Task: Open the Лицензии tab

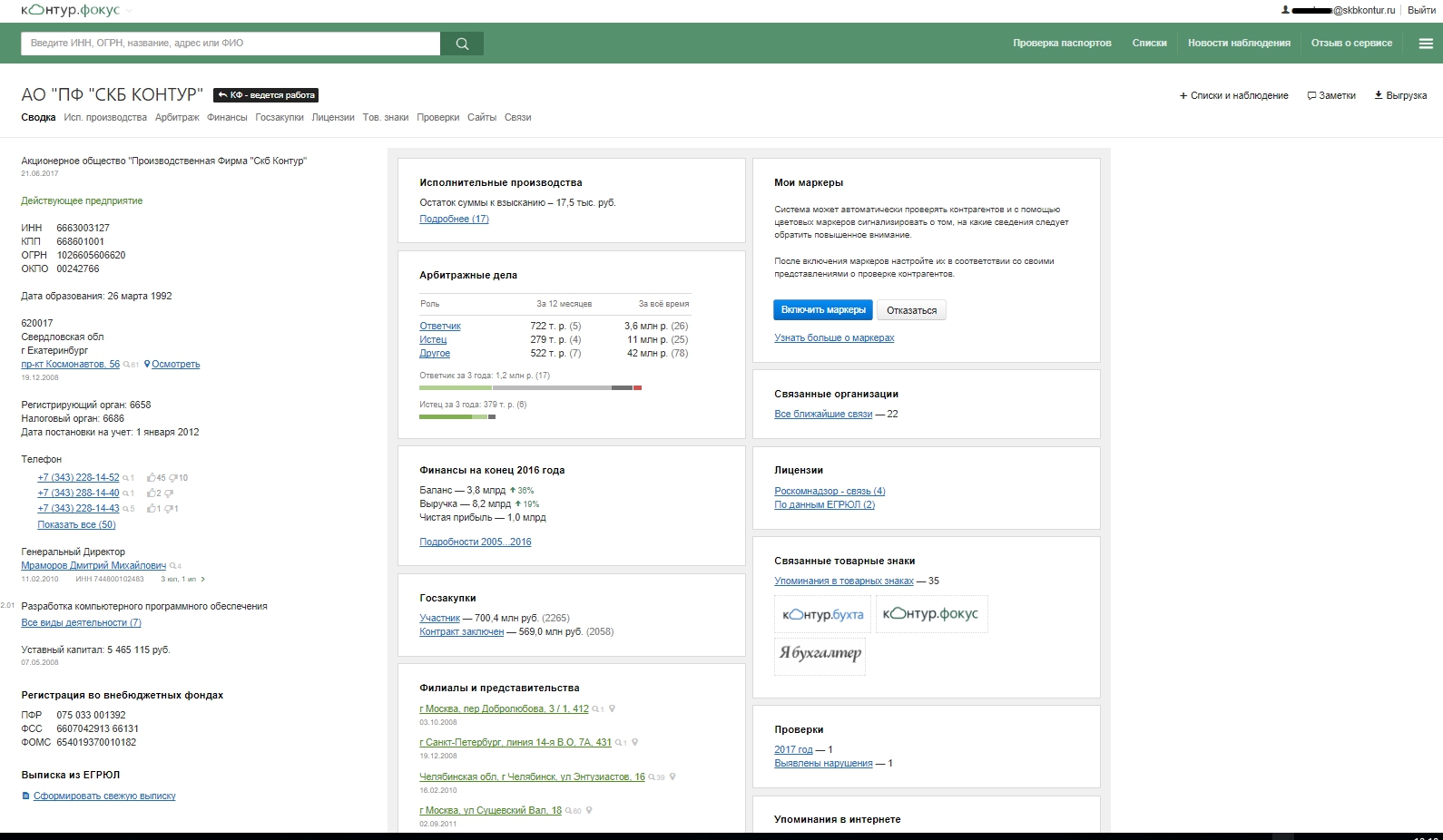Action: pyautogui.click(x=333, y=117)
